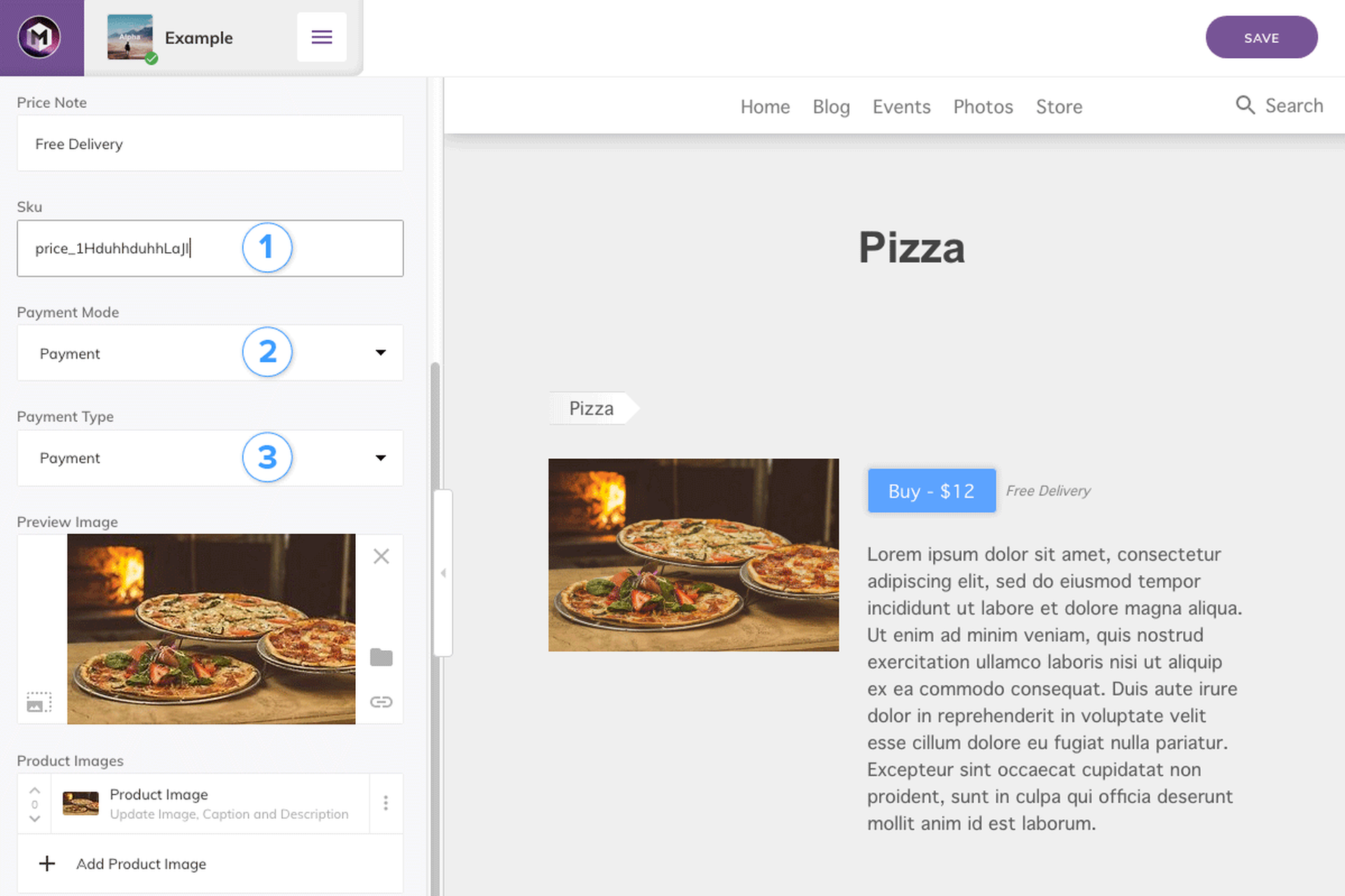Open the search icon in the site header

coord(1246,105)
